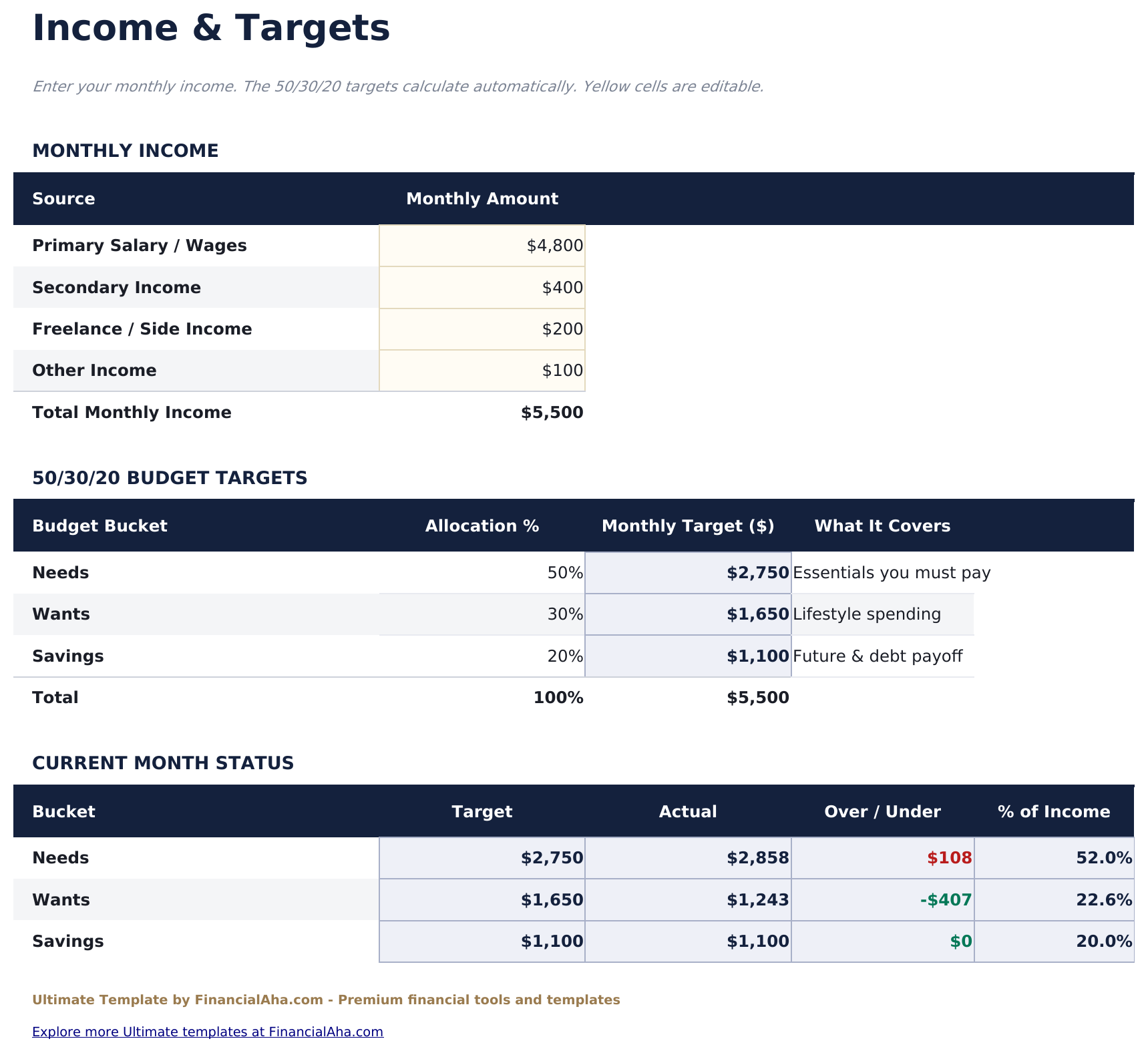
Task: Select the Wants Monthly Target cell
Action: point(688,614)
